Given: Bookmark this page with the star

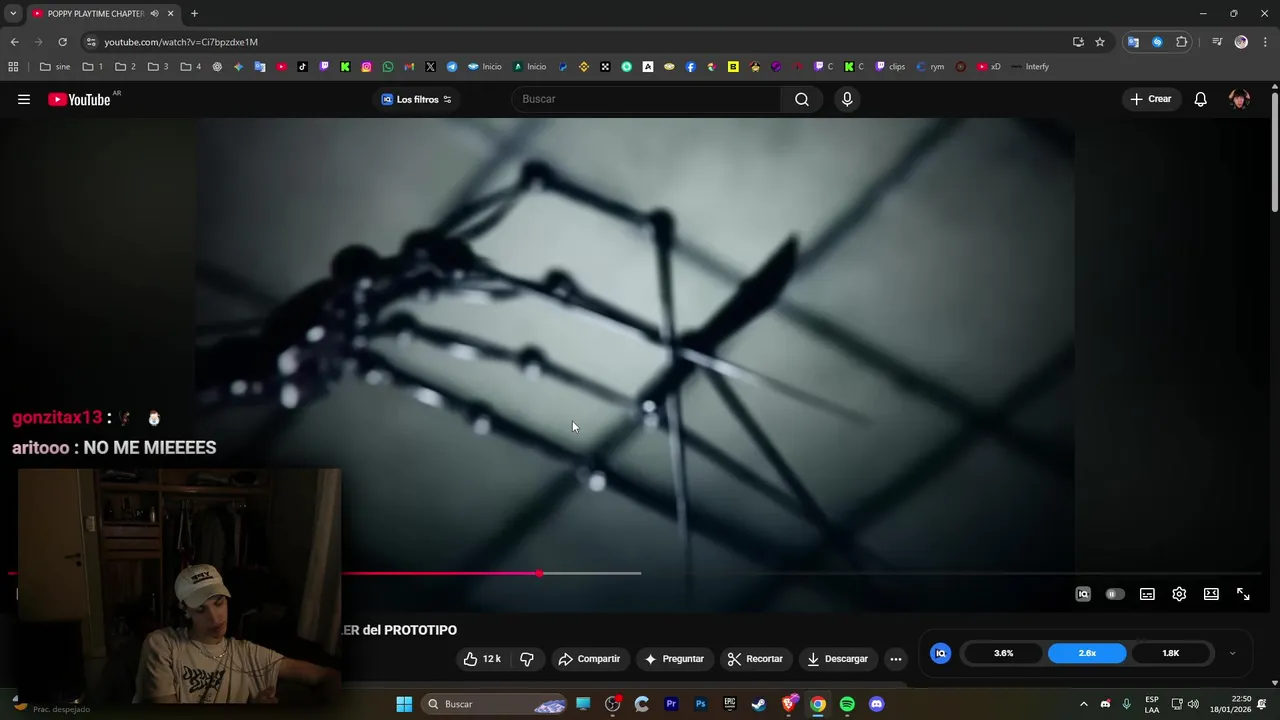Looking at the screenshot, I should [1100, 42].
